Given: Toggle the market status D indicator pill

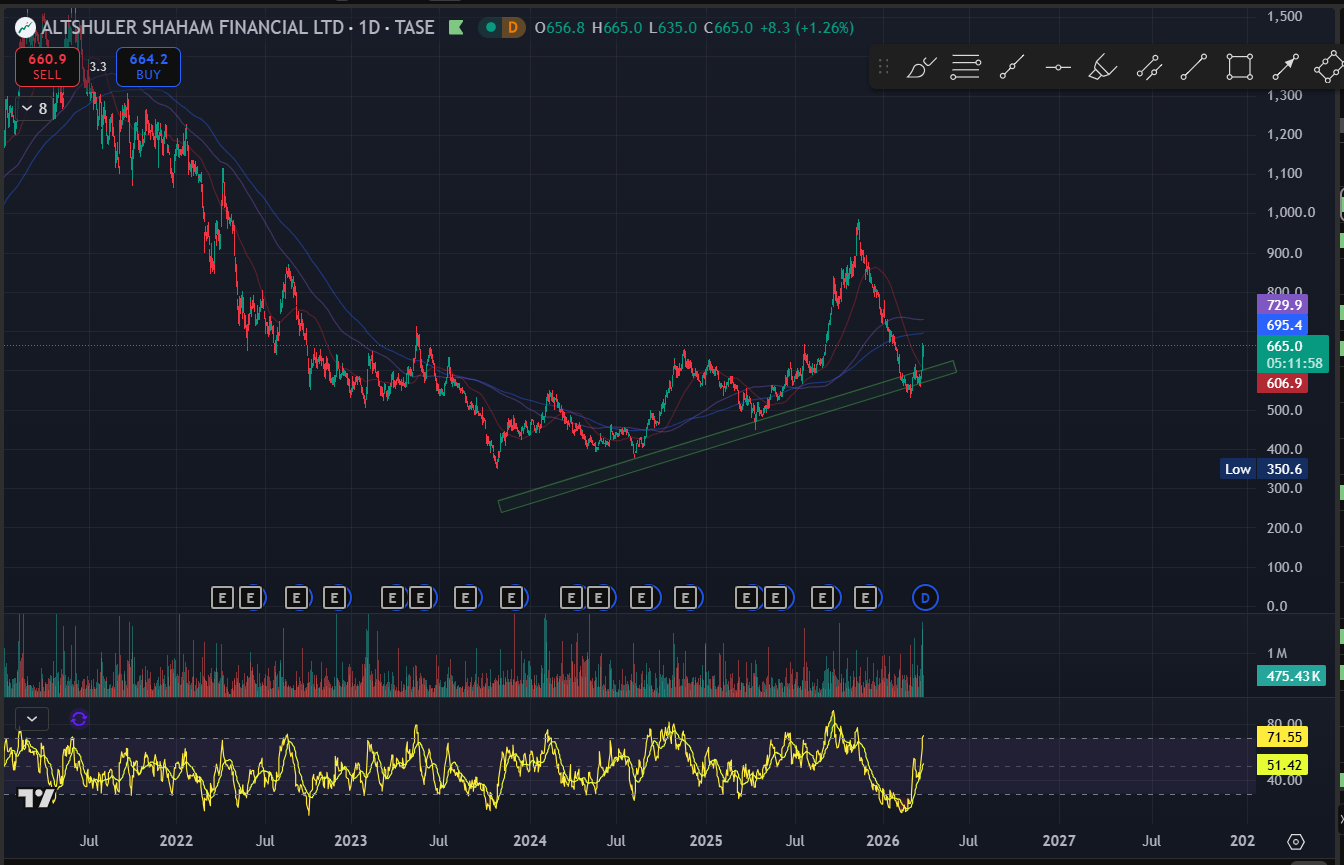Looking at the screenshot, I should click(502, 28).
